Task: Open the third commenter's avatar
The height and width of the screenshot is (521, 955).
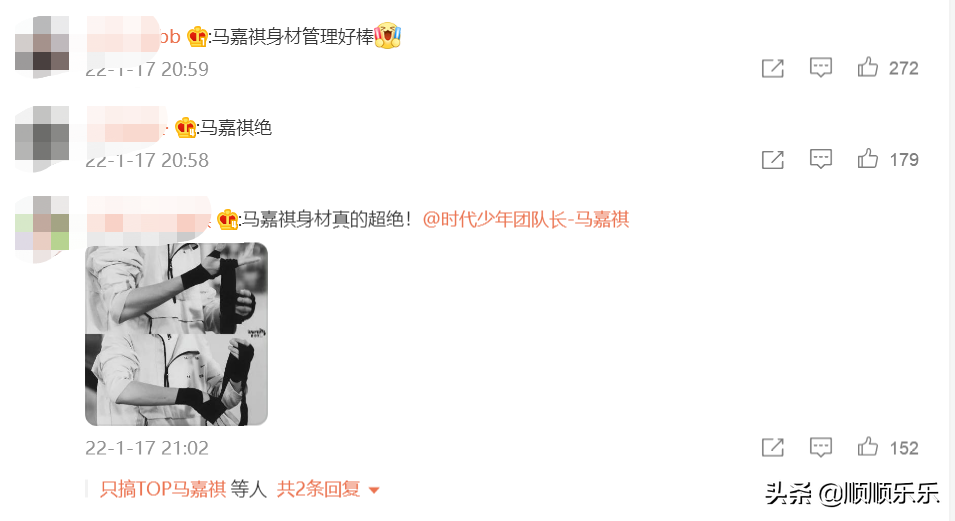Action: [x=42, y=229]
